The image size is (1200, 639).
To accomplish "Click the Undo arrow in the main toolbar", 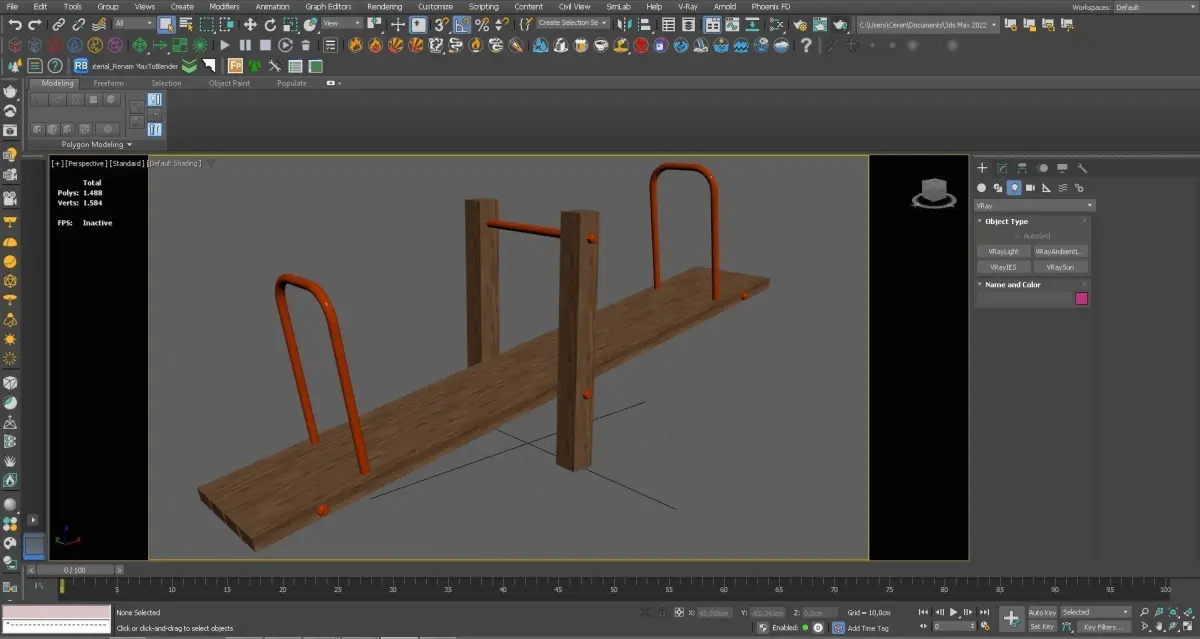I will 14,24.
